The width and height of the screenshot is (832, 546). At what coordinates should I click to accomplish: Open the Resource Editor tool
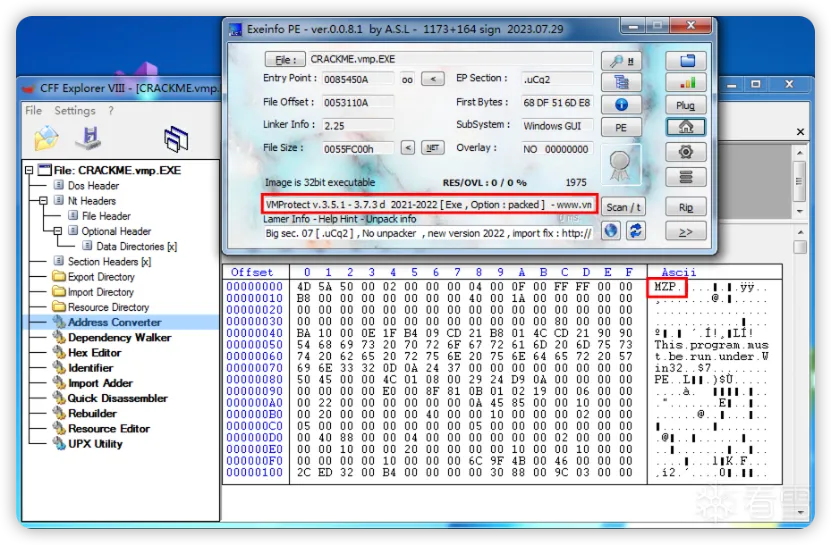pos(109,428)
